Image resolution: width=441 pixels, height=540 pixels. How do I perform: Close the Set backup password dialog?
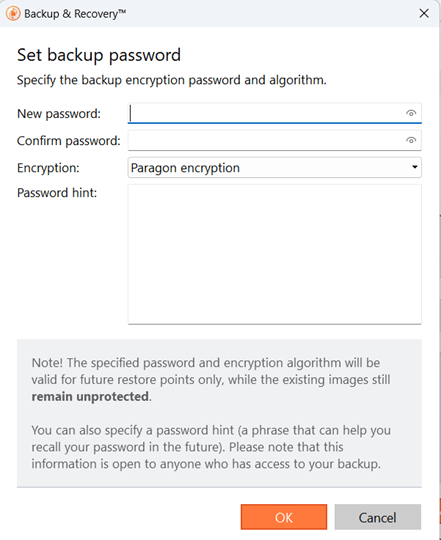click(x=424, y=13)
